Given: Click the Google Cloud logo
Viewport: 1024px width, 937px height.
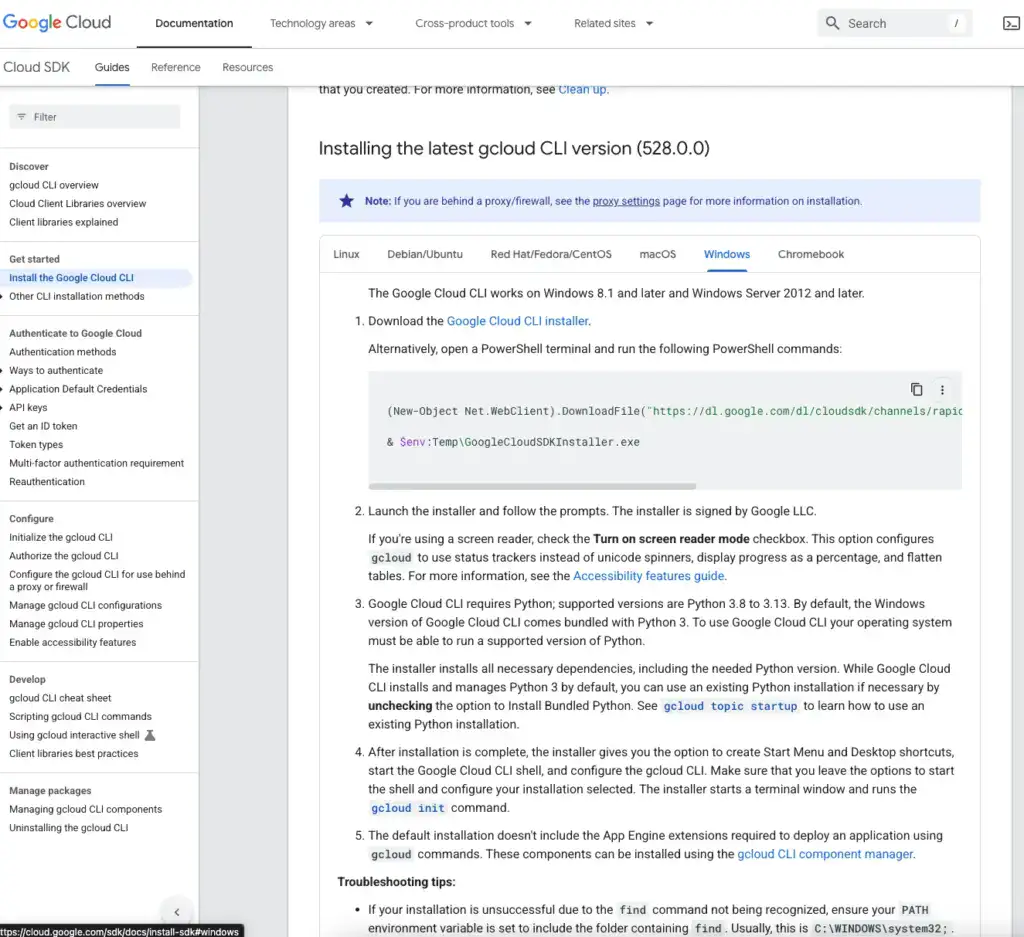Looking at the screenshot, I should [x=57, y=23].
